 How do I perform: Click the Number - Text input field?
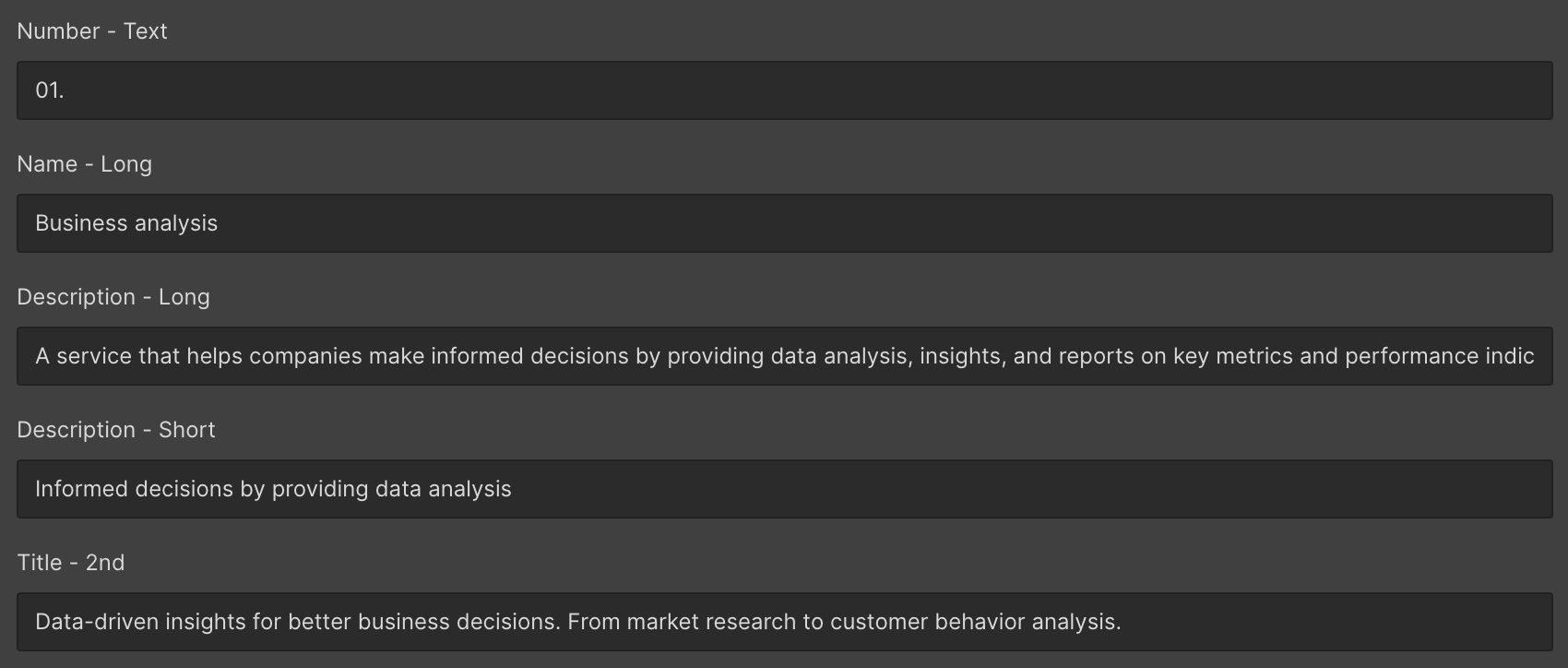coord(784,90)
